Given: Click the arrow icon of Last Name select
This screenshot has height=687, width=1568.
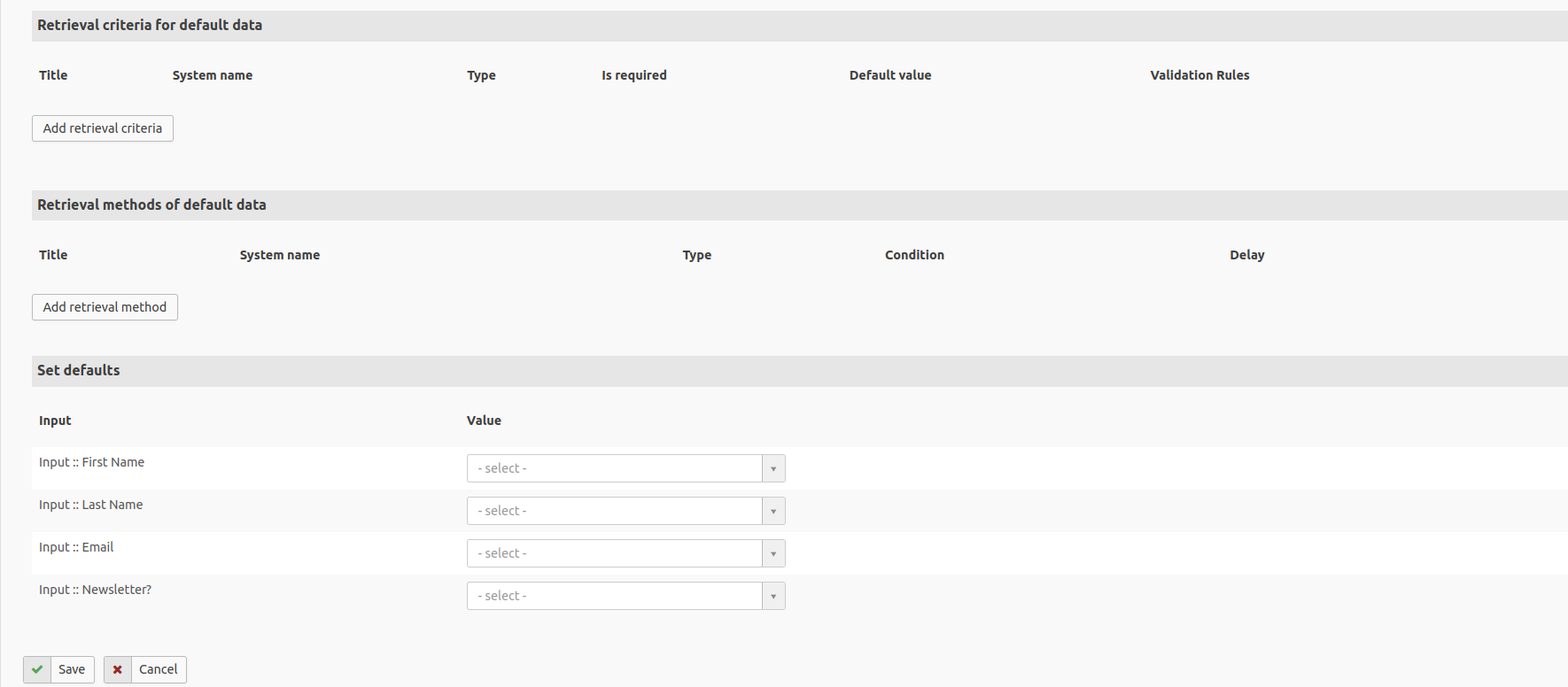Looking at the screenshot, I should click(773, 511).
